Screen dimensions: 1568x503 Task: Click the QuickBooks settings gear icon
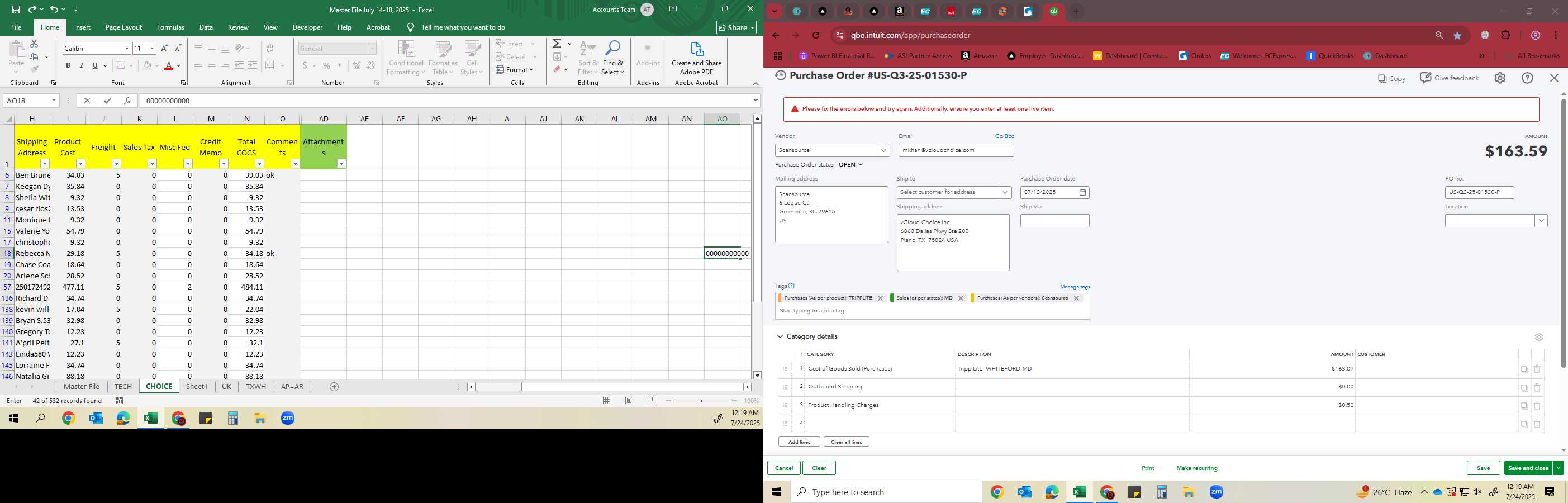(1500, 78)
